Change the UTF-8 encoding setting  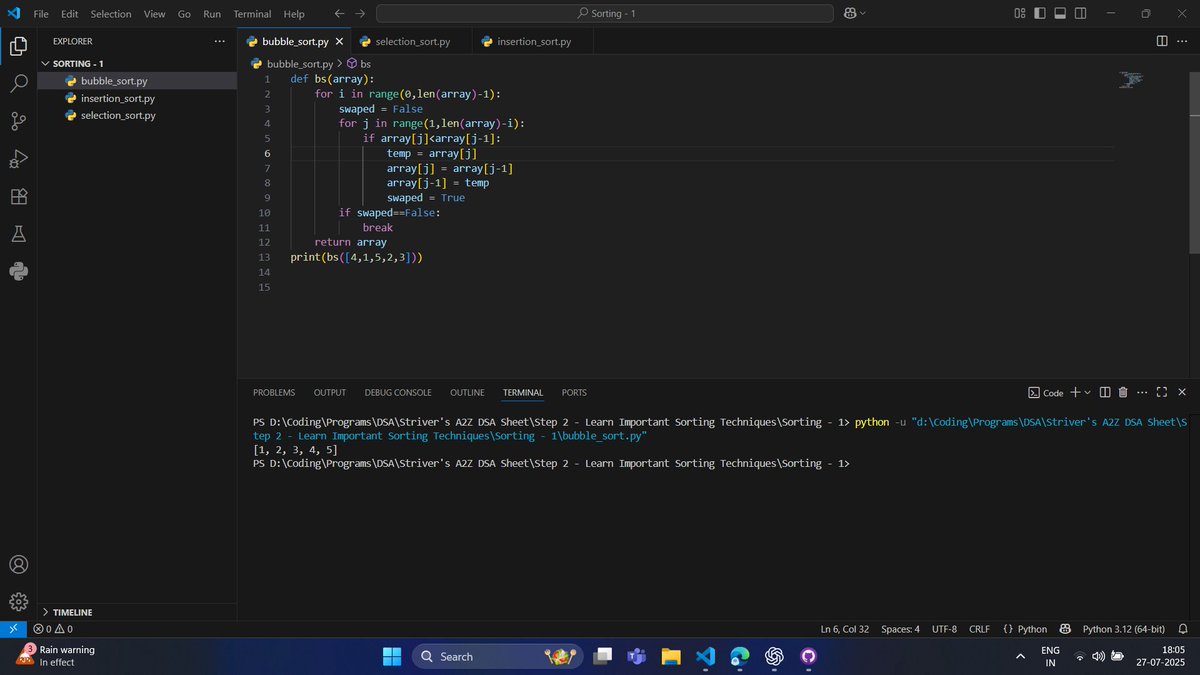[944, 629]
